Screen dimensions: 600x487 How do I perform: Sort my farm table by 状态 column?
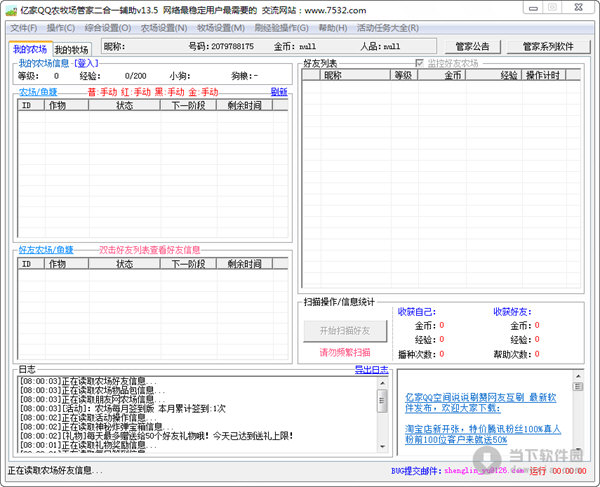[x=124, y=105]
